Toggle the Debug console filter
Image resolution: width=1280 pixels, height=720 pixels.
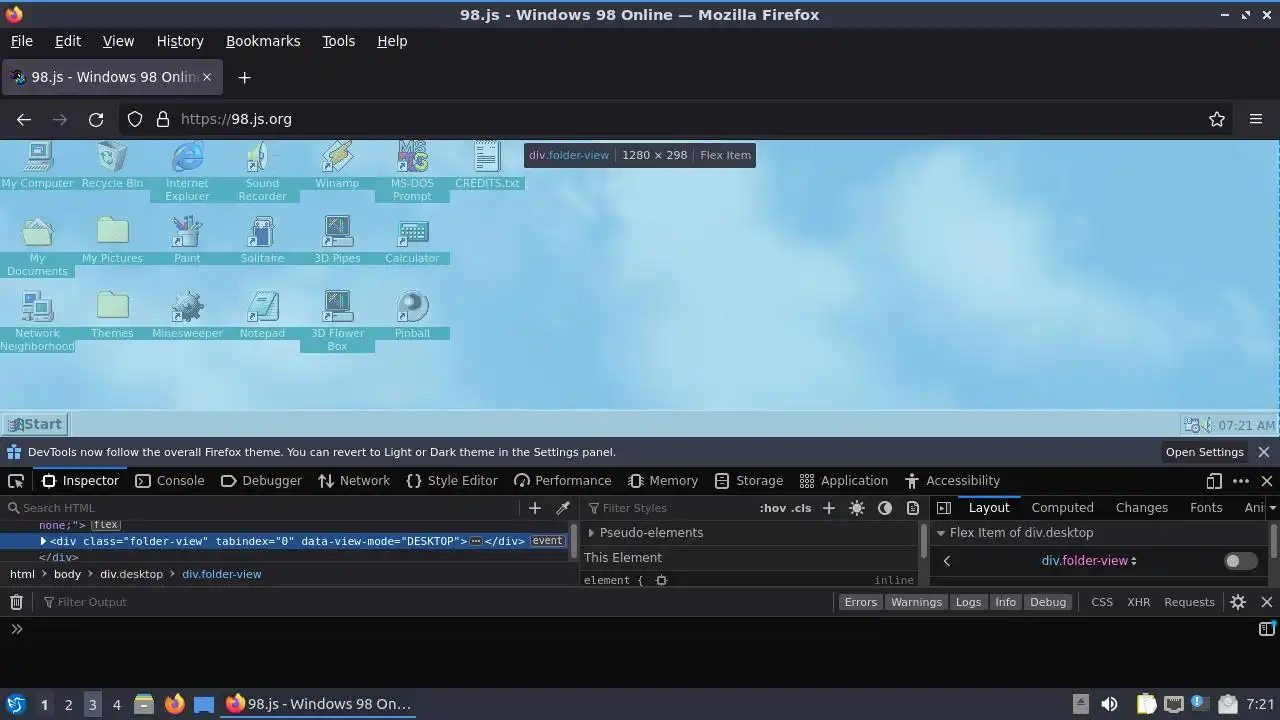[1048, 602]
